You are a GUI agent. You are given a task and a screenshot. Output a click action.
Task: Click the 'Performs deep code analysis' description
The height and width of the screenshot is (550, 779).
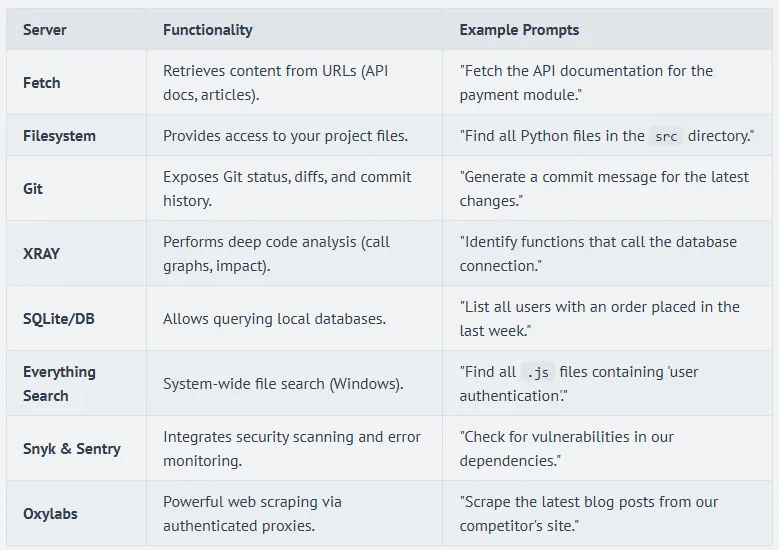click(x=277, y=254)
